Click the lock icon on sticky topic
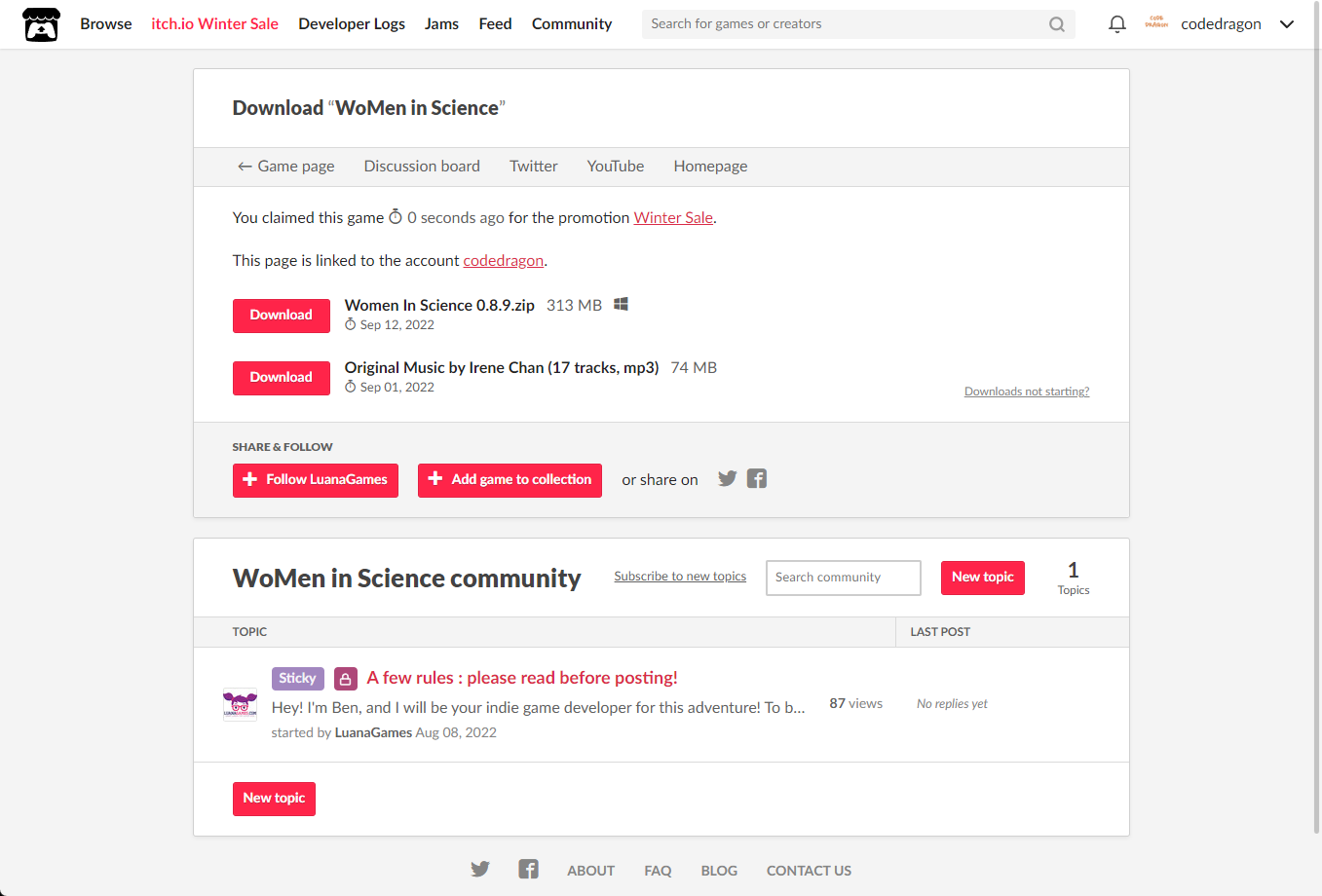Image resolution: width=1322 pixels, height=896 pixels. (x=346, y=679)
